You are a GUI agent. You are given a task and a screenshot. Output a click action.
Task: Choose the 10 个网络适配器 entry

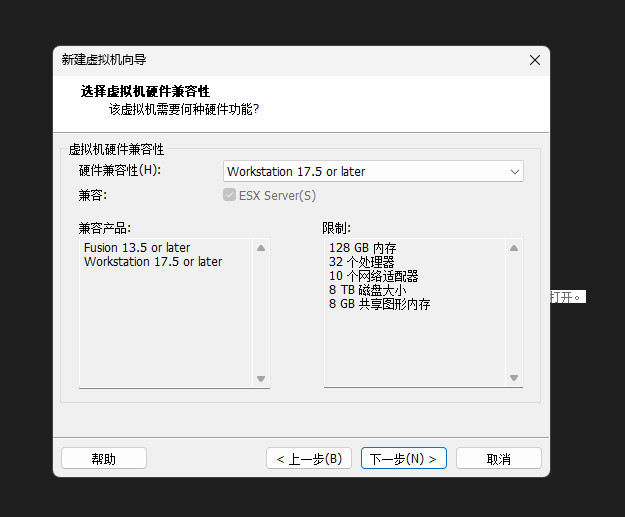[373, 276]
